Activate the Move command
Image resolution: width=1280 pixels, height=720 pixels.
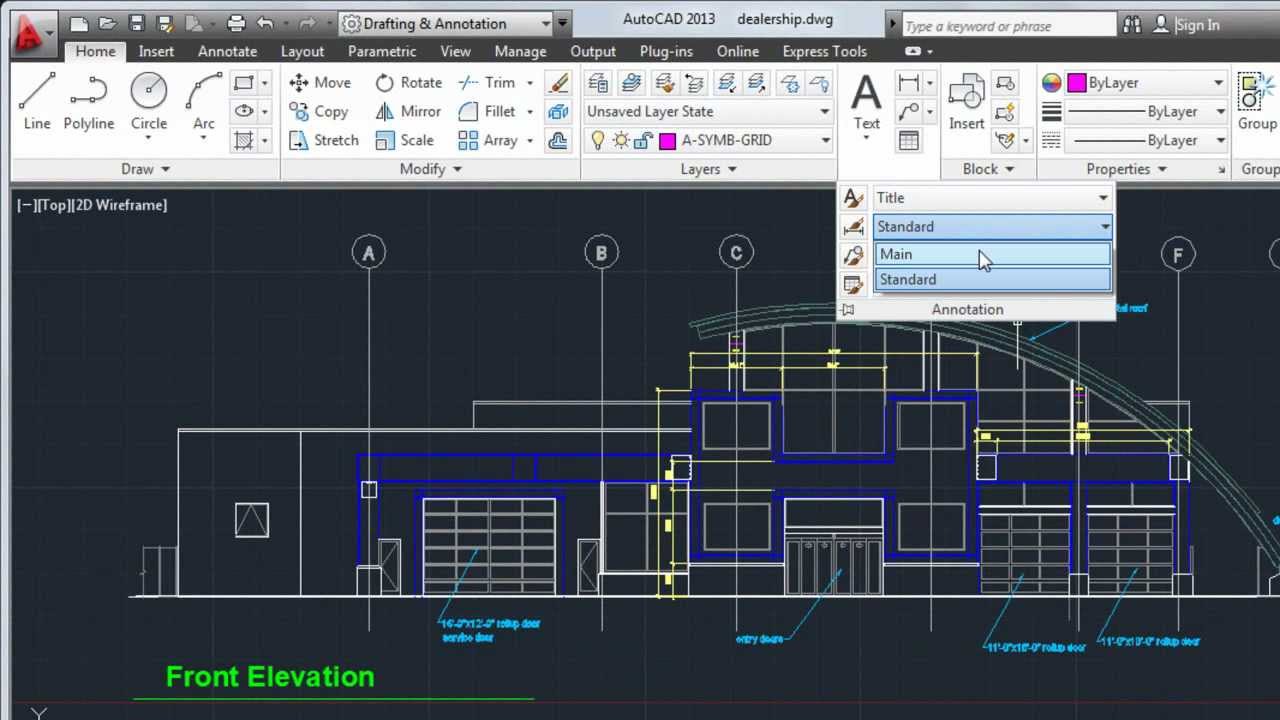(x=320, y=83)
